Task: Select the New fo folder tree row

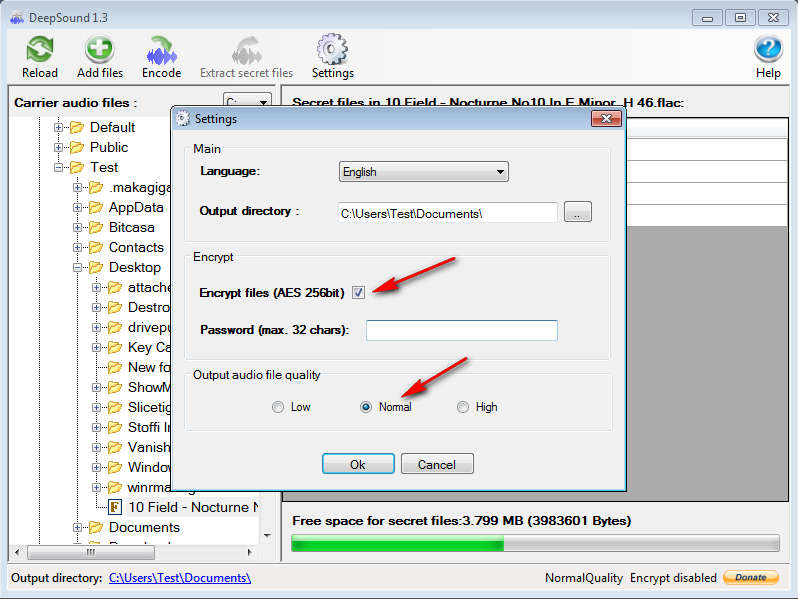Action: 149,367
